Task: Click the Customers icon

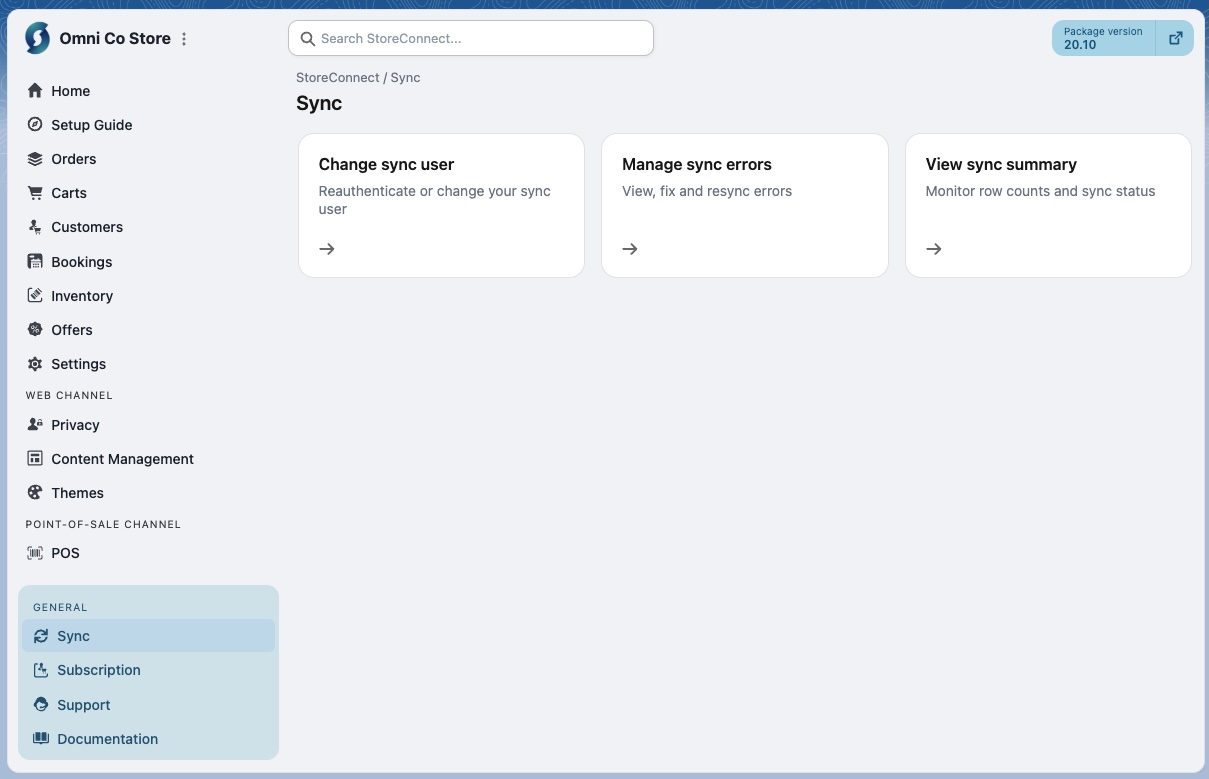Action: tap(34, 227)
